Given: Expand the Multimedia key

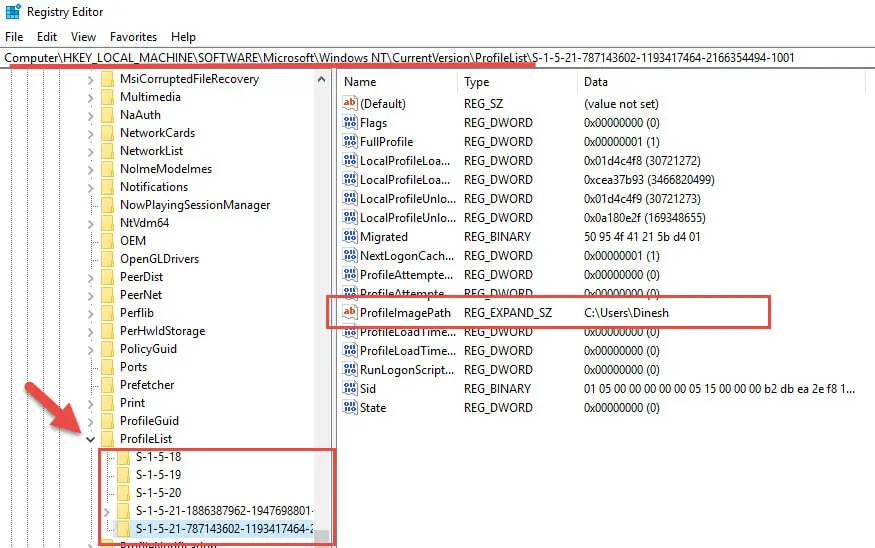Looking at the screenshot, I should 90,98.
